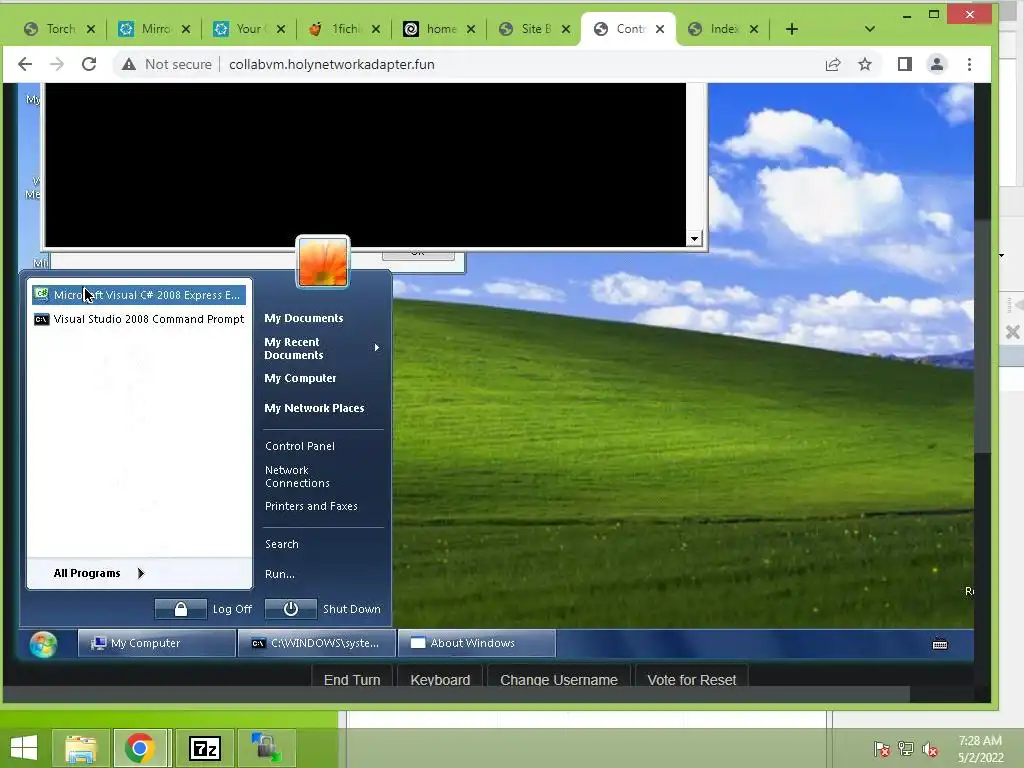Open My Network Places
Screen dimensions: 1024x768
tap(314, 408)
